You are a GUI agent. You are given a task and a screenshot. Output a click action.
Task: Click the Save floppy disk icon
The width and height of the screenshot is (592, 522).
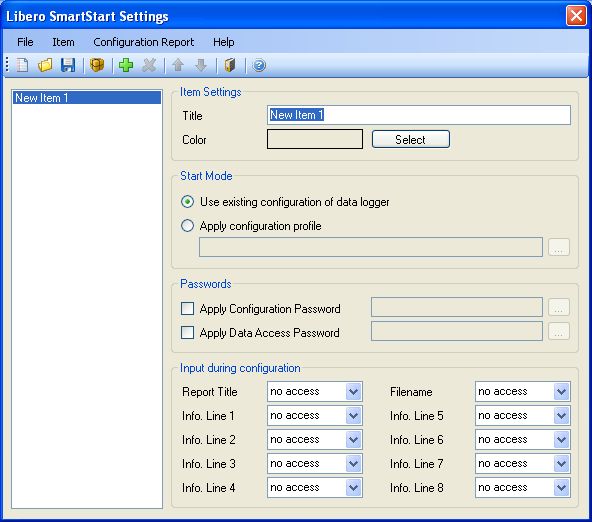(68, 65)
